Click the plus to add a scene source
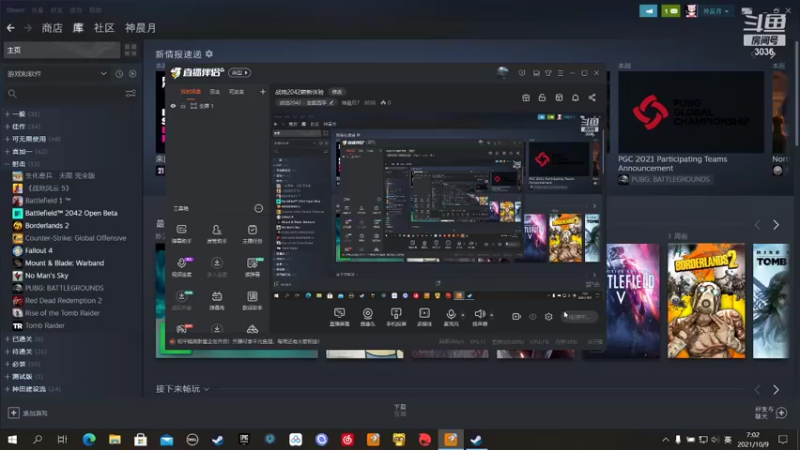Screen dimensions: 800x450 pos(263,92)
